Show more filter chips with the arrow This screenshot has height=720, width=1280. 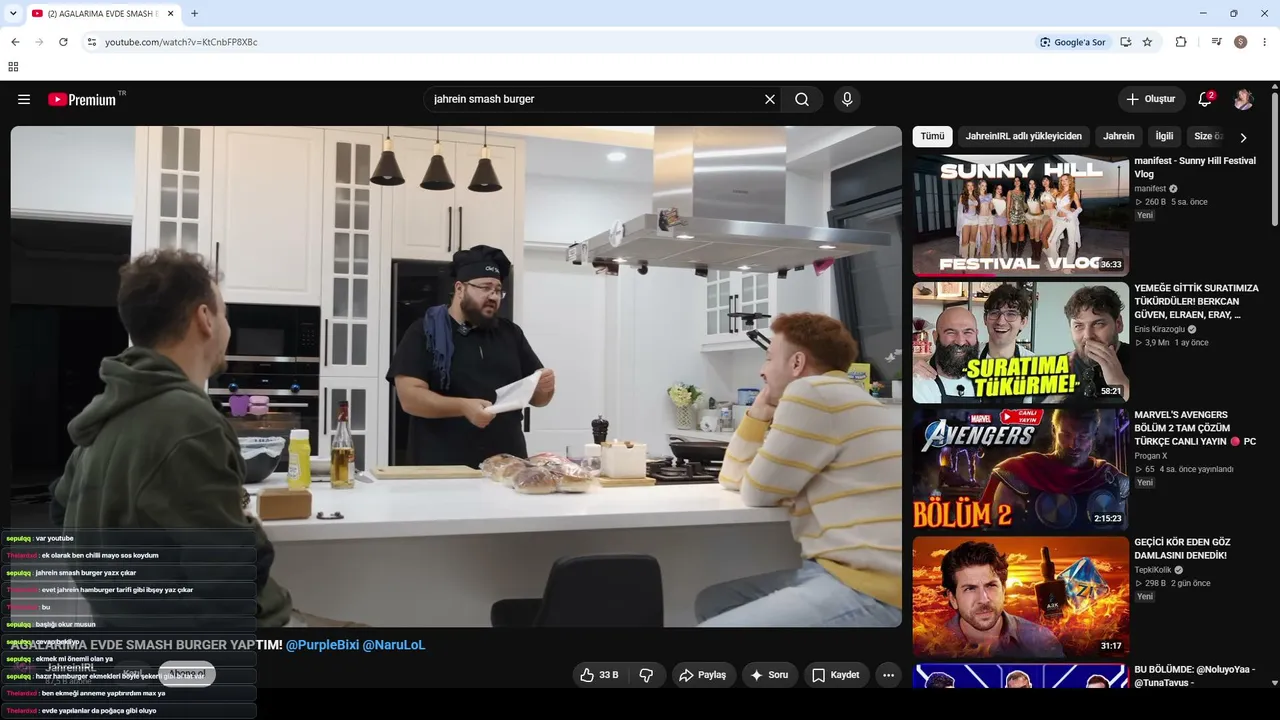(x=1243, y=137)
